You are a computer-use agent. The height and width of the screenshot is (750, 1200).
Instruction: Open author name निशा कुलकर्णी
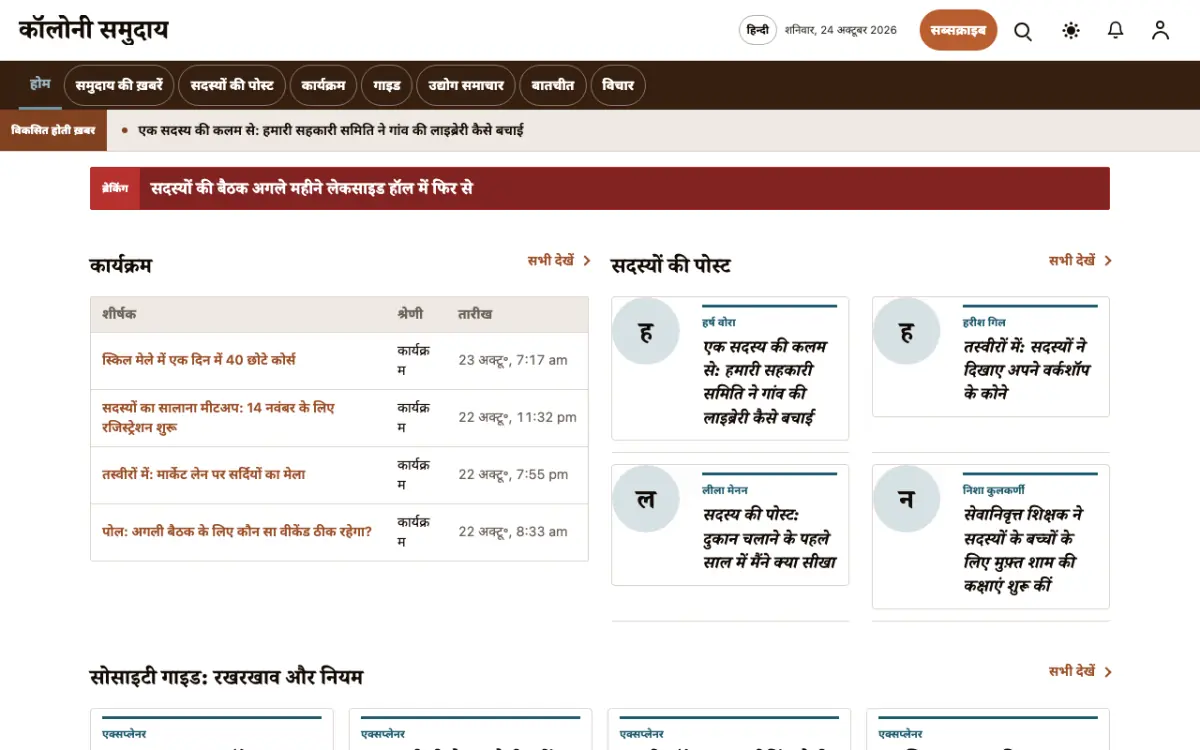point(994,490)
